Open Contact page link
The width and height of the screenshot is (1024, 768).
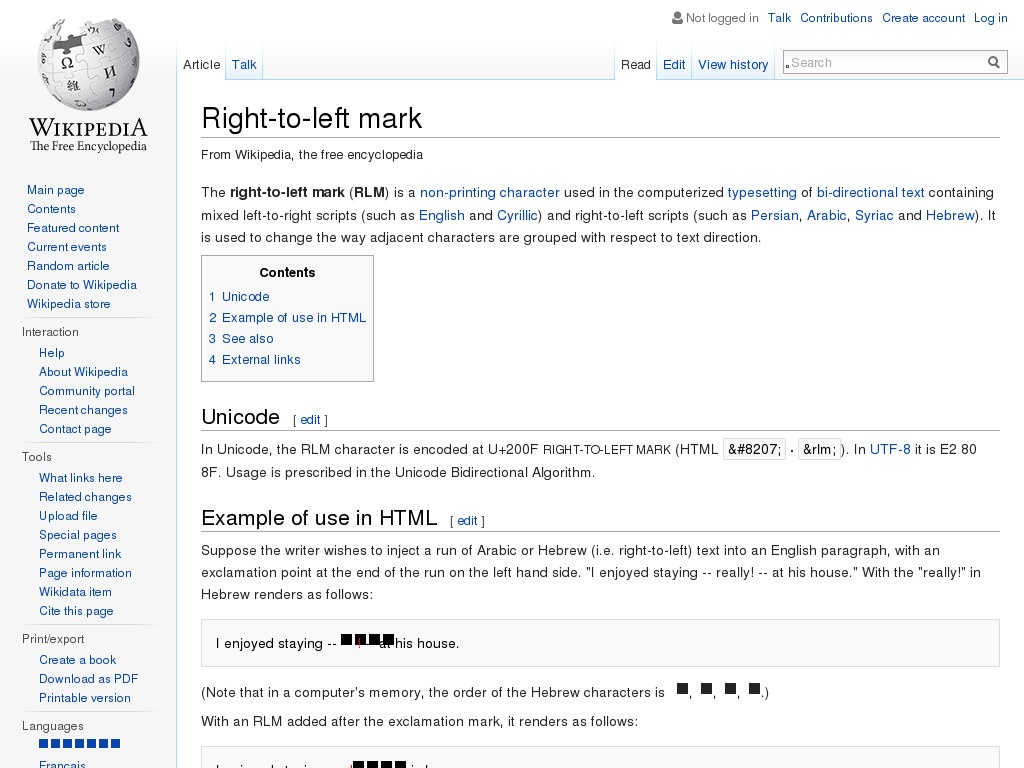click(x=75, y=429)
